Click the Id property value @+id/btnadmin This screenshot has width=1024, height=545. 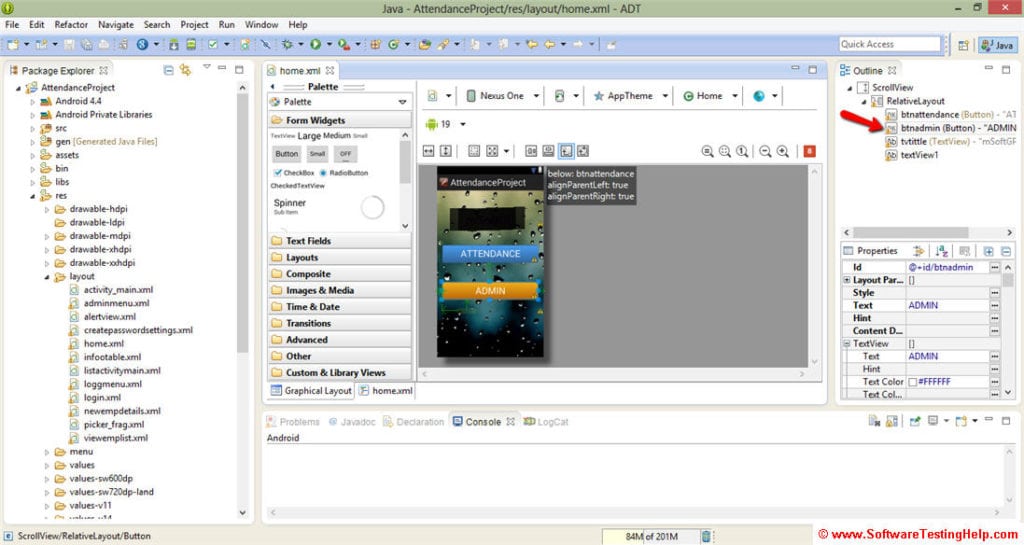pyautogui.click(x=940, y=268)
